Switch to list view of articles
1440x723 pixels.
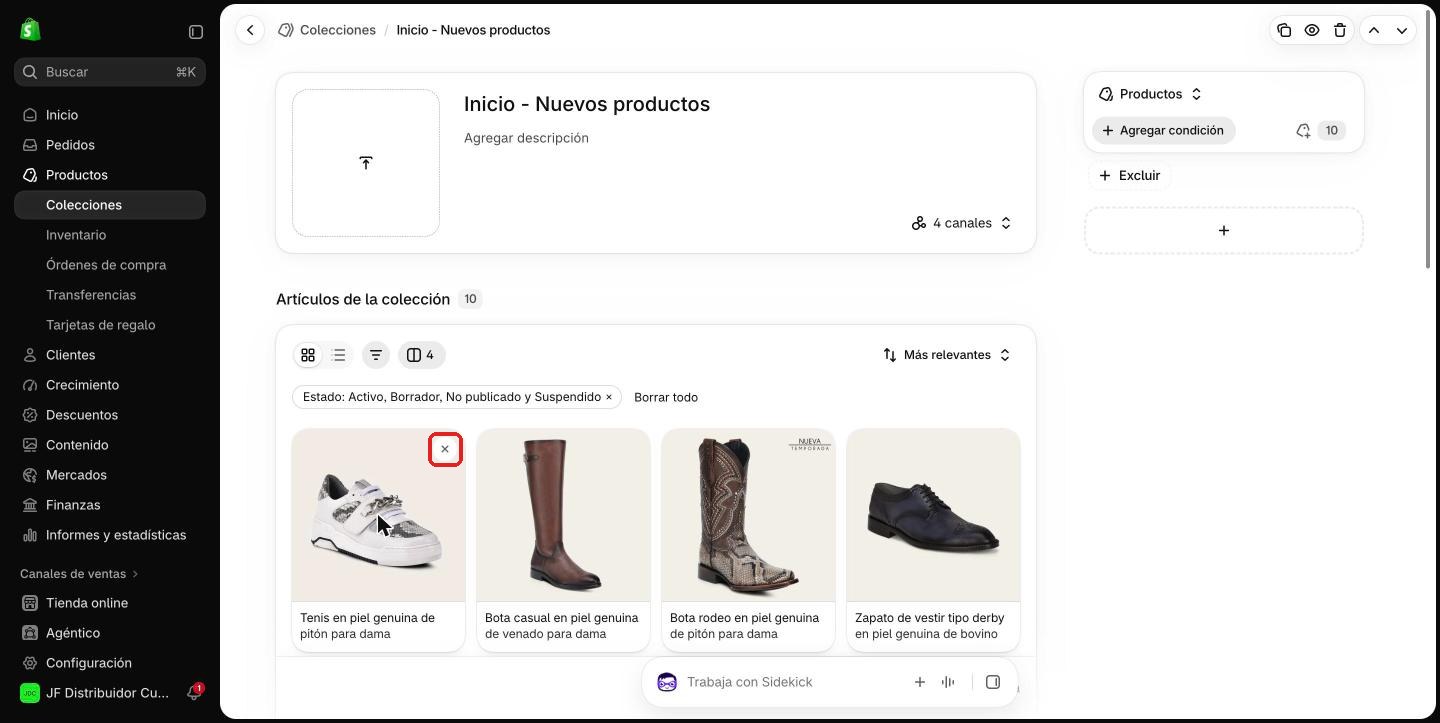(339, 355)
